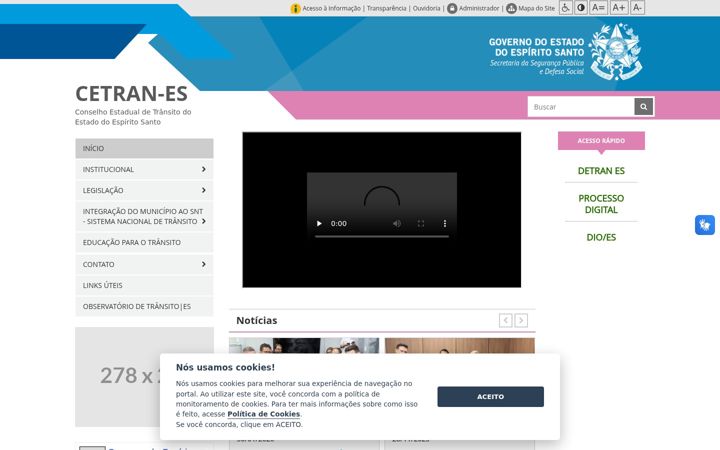This screenshot has width=720, height=450.
Task: Click the ACEITO cookie button
Action: point(490,397)
